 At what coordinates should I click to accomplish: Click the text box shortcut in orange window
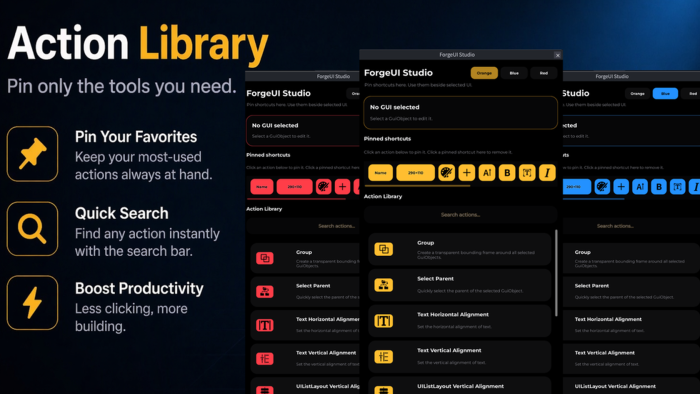click(527, 173)
